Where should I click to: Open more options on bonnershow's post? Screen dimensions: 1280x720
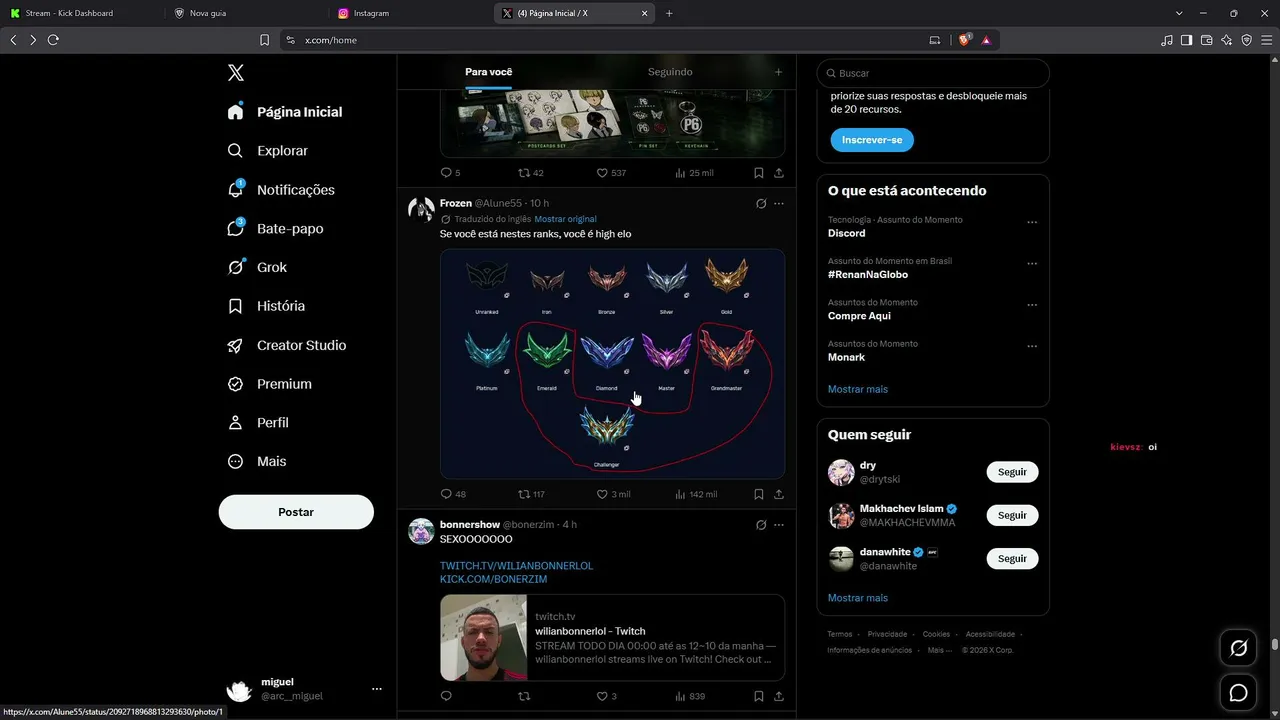779,525
